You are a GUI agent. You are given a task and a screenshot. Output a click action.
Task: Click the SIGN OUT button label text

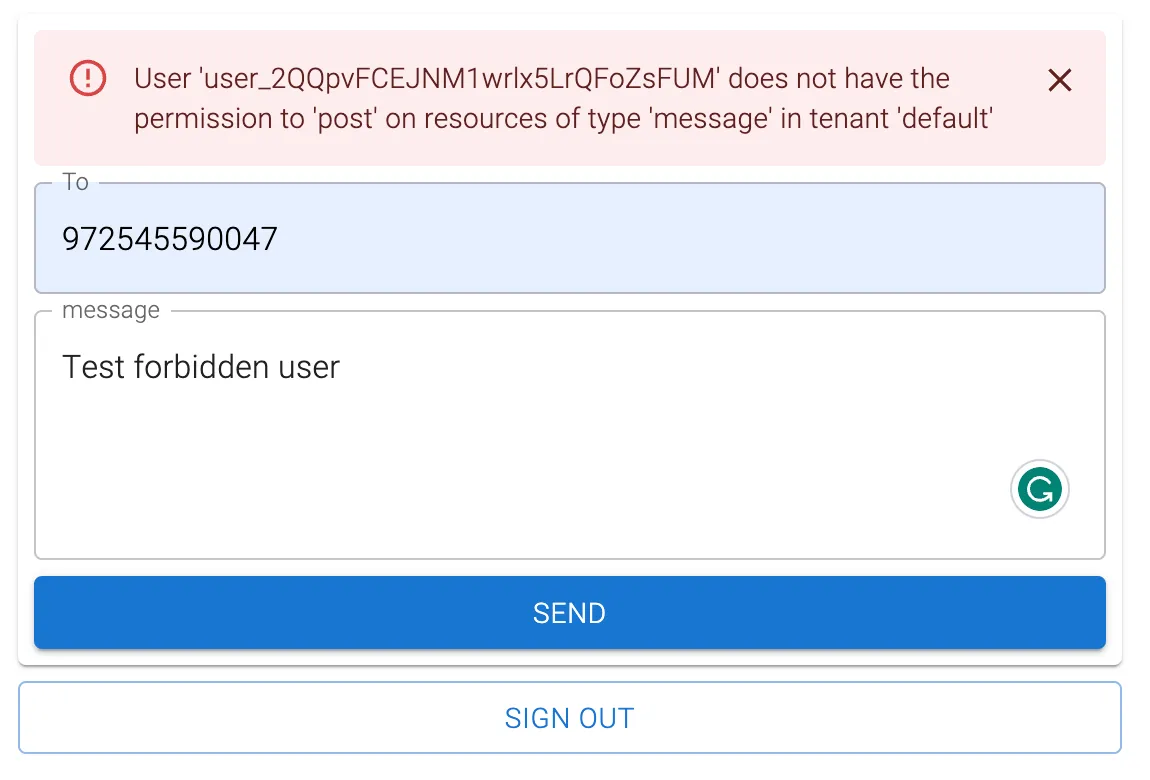pyautogui.click(x=569, y=717)
